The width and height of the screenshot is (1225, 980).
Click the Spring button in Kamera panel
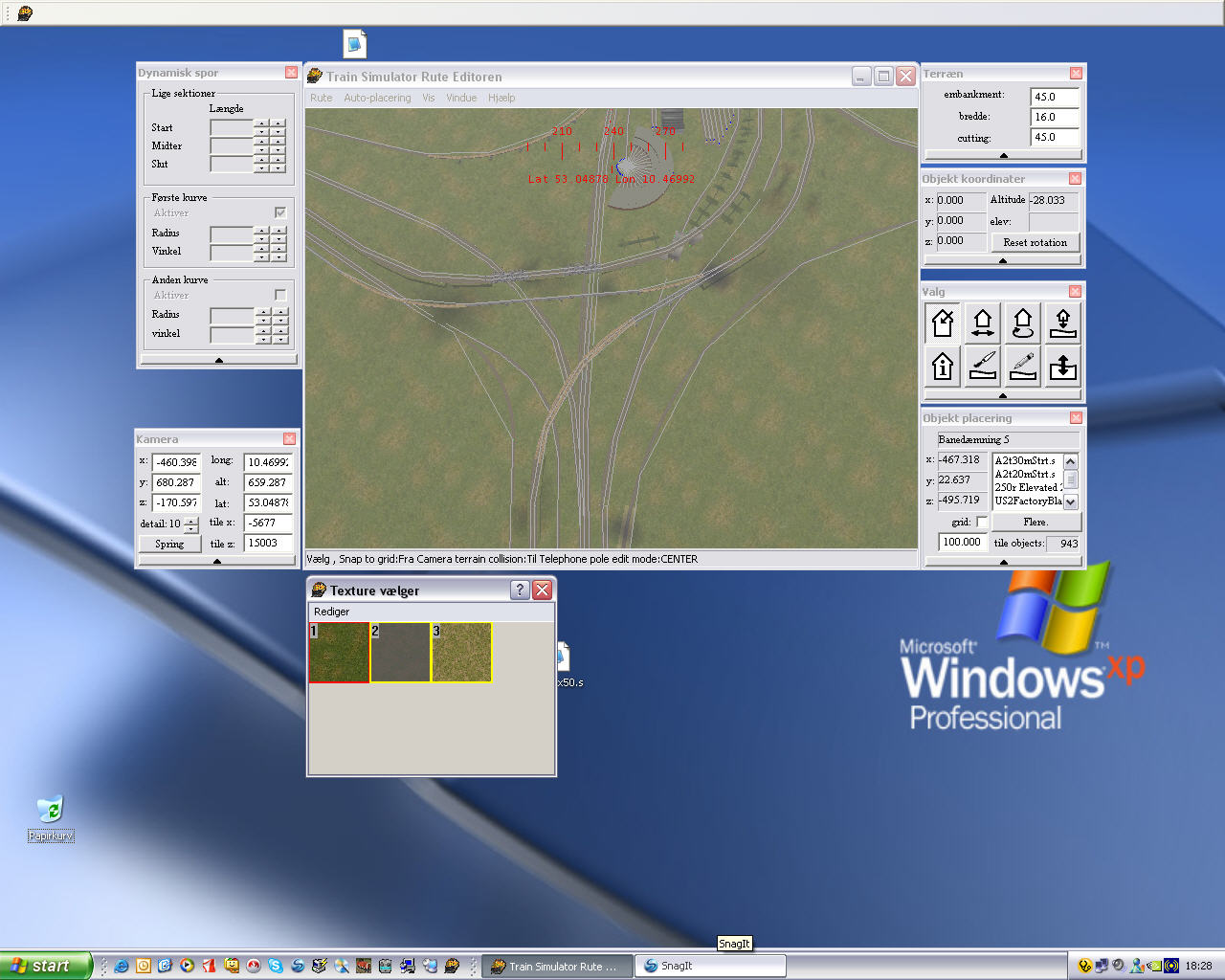pos(169,544)
